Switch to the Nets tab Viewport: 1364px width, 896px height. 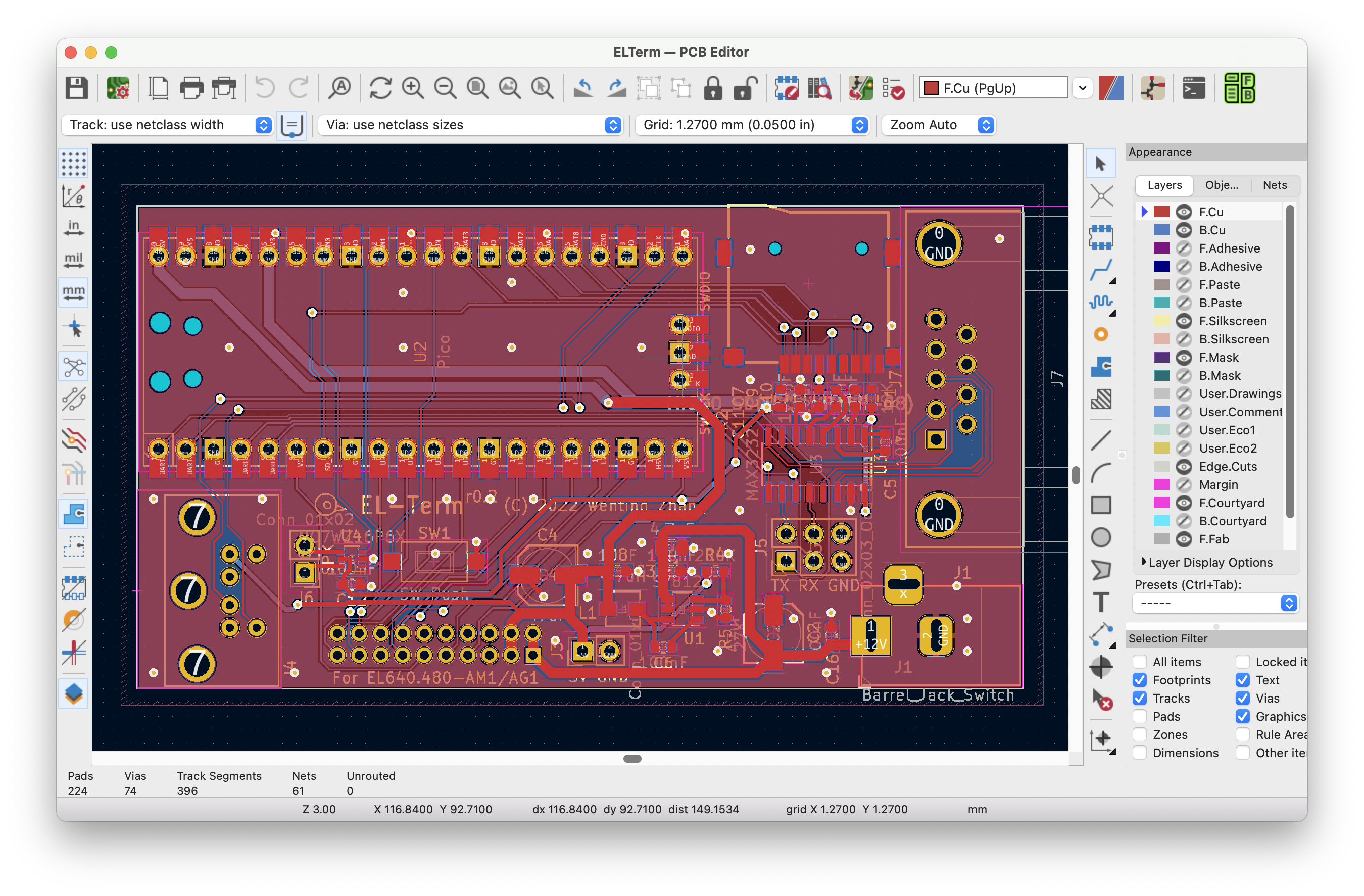pos(1274,185)
